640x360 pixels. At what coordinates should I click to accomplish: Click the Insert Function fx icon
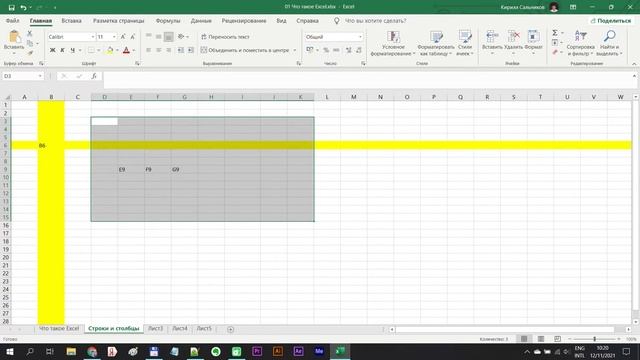point(94,76)
